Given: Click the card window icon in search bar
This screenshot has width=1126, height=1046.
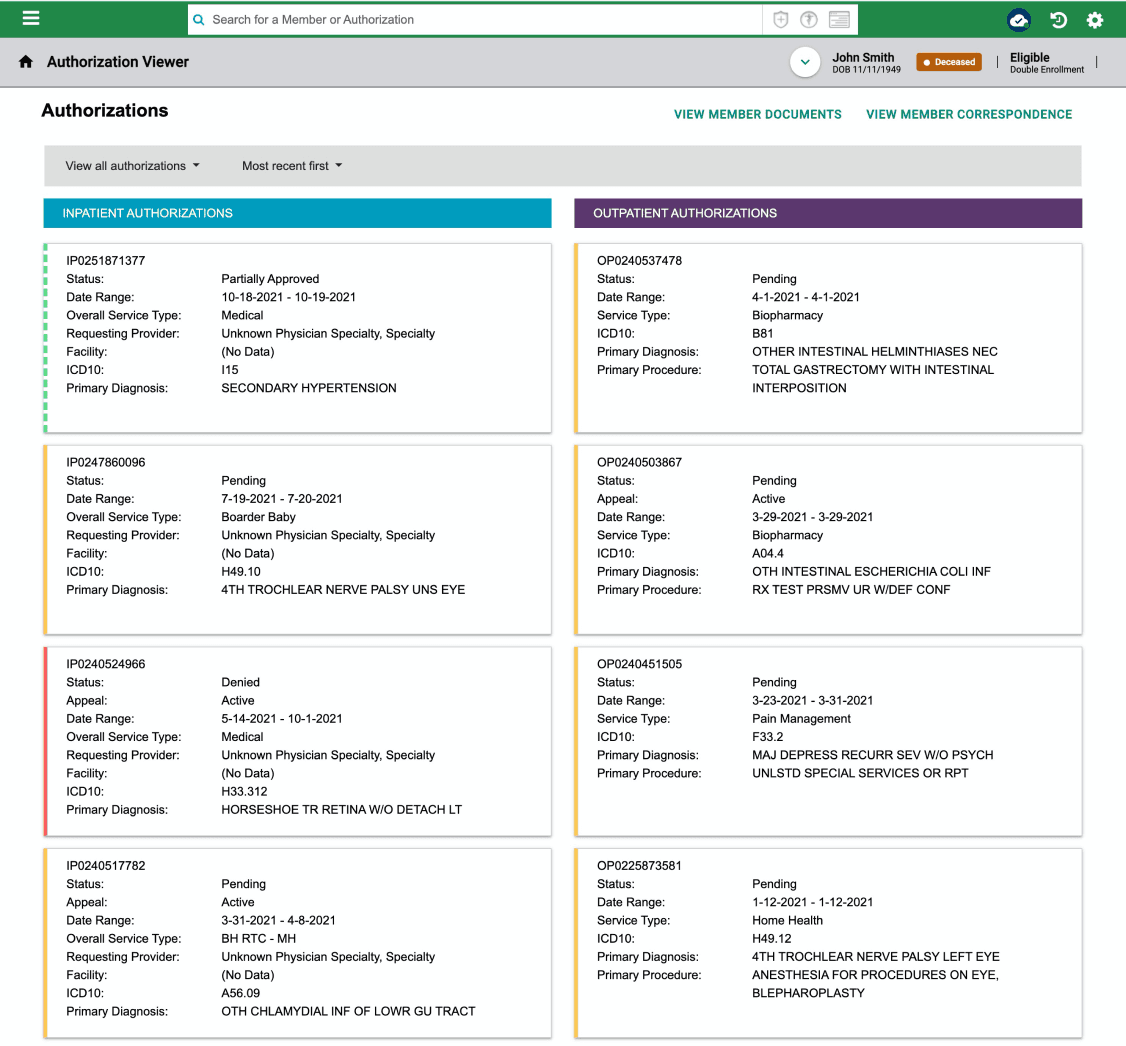Looking at the screenshot, I should click(x=839, y=20).
